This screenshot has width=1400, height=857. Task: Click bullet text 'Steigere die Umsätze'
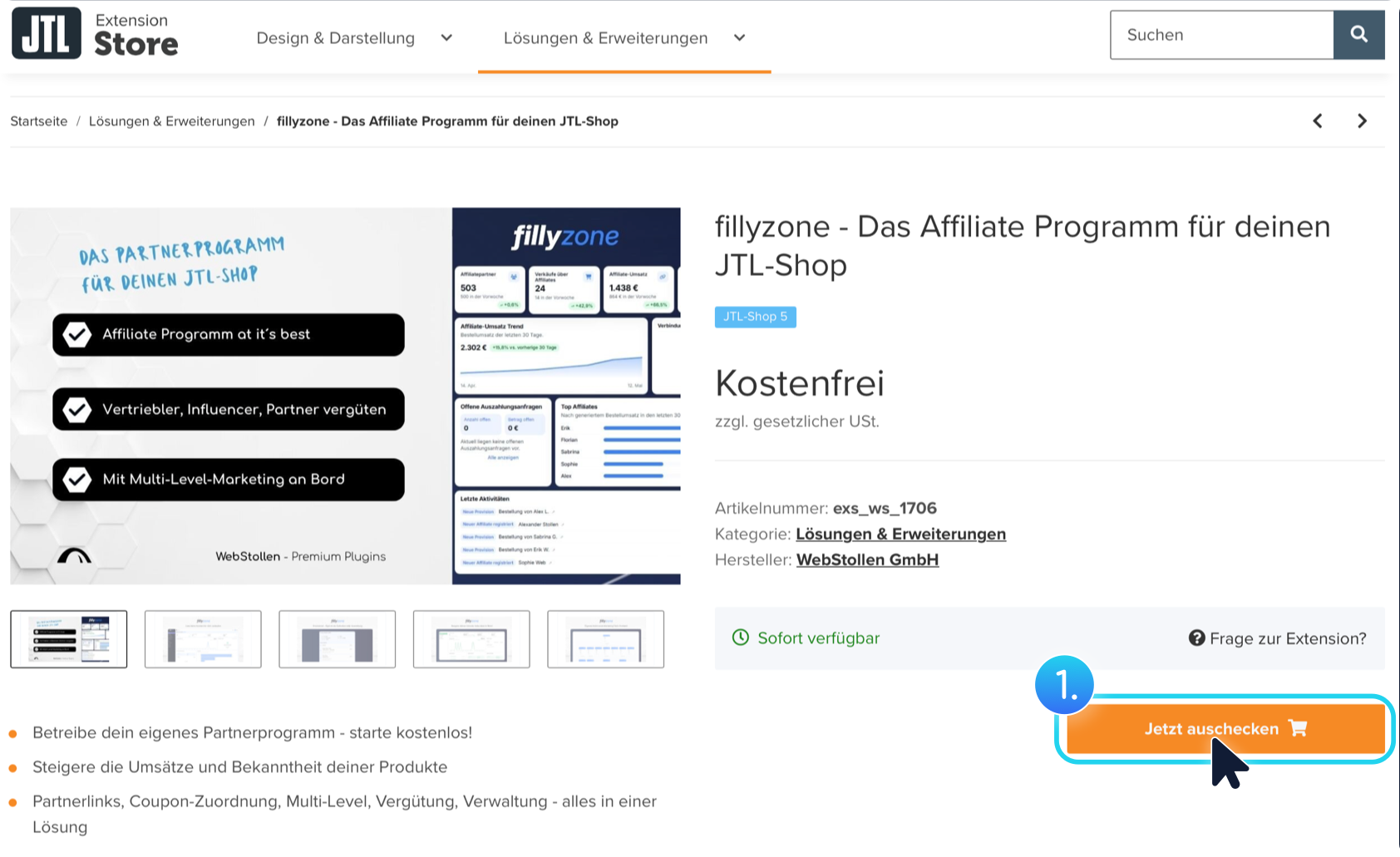(239, 767)
